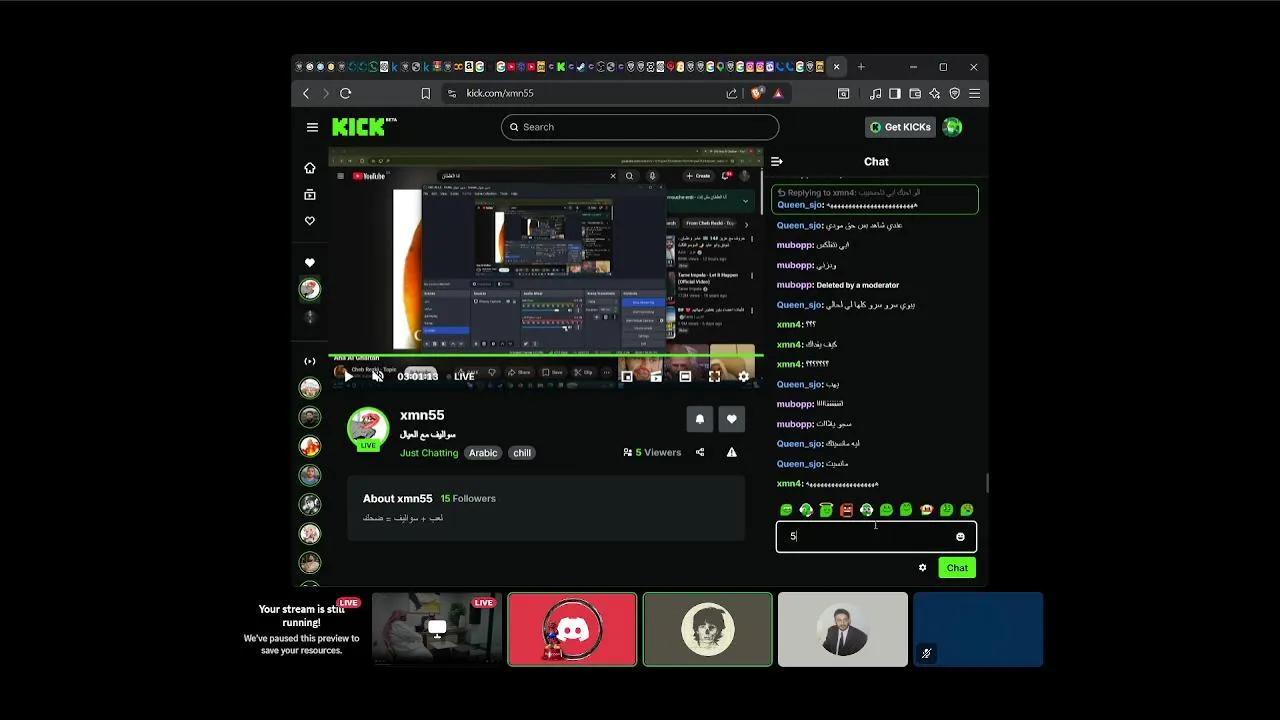Select the chill tag
This screenshot has width=1280, height=720.
click(522, 453)
